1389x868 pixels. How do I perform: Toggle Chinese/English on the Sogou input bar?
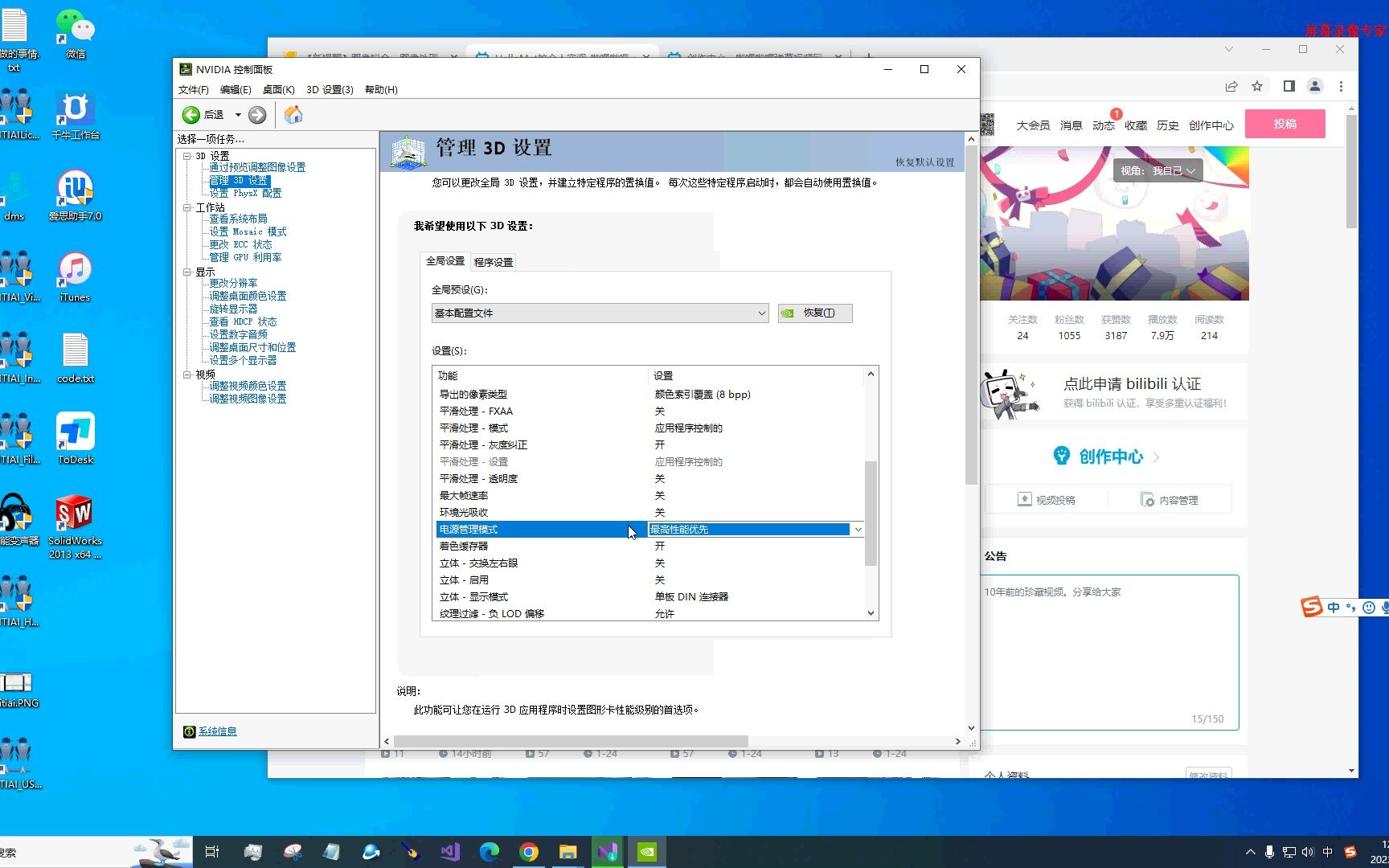pos(1332,608)
